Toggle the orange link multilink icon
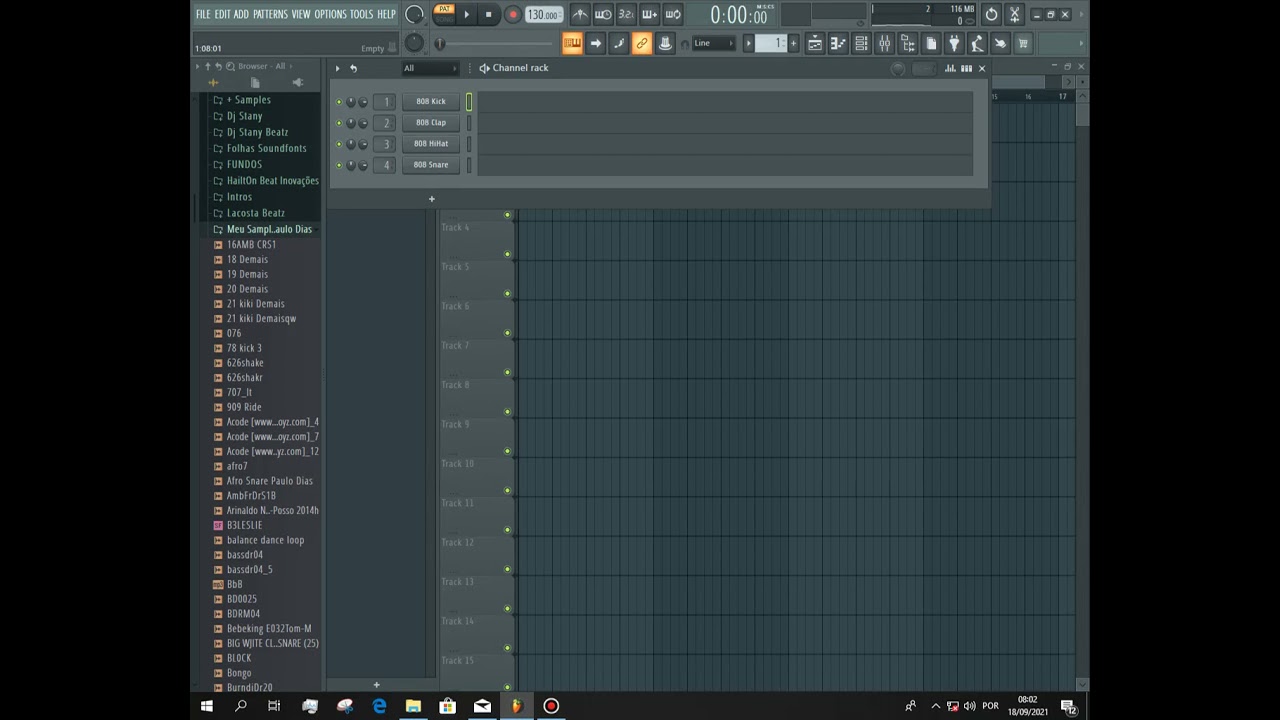This screenshot has height=720, width=1280. pyautogui.click(x=641, y=43)
